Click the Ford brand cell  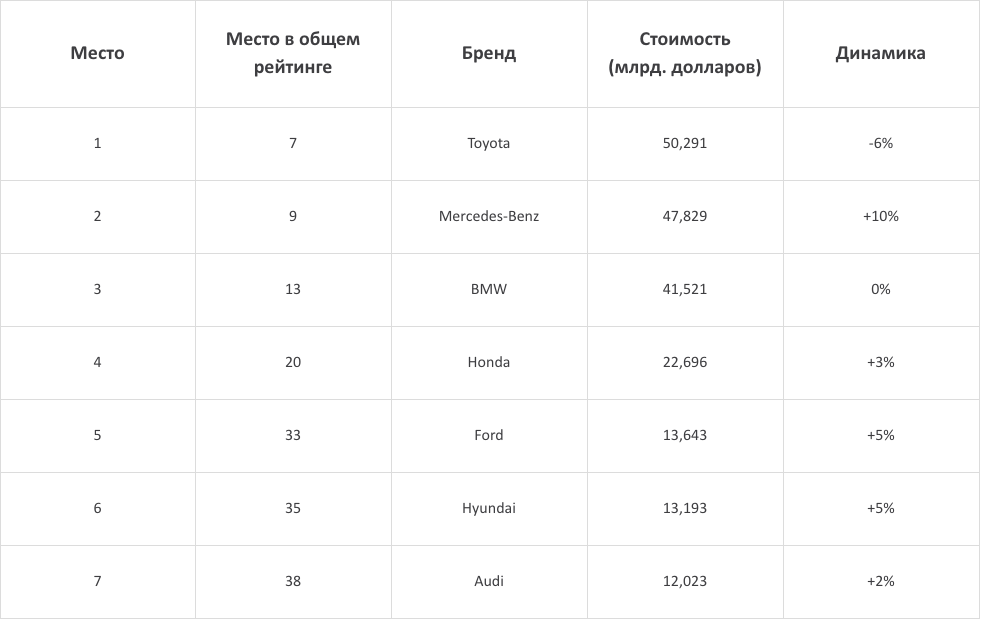[489, 435]
